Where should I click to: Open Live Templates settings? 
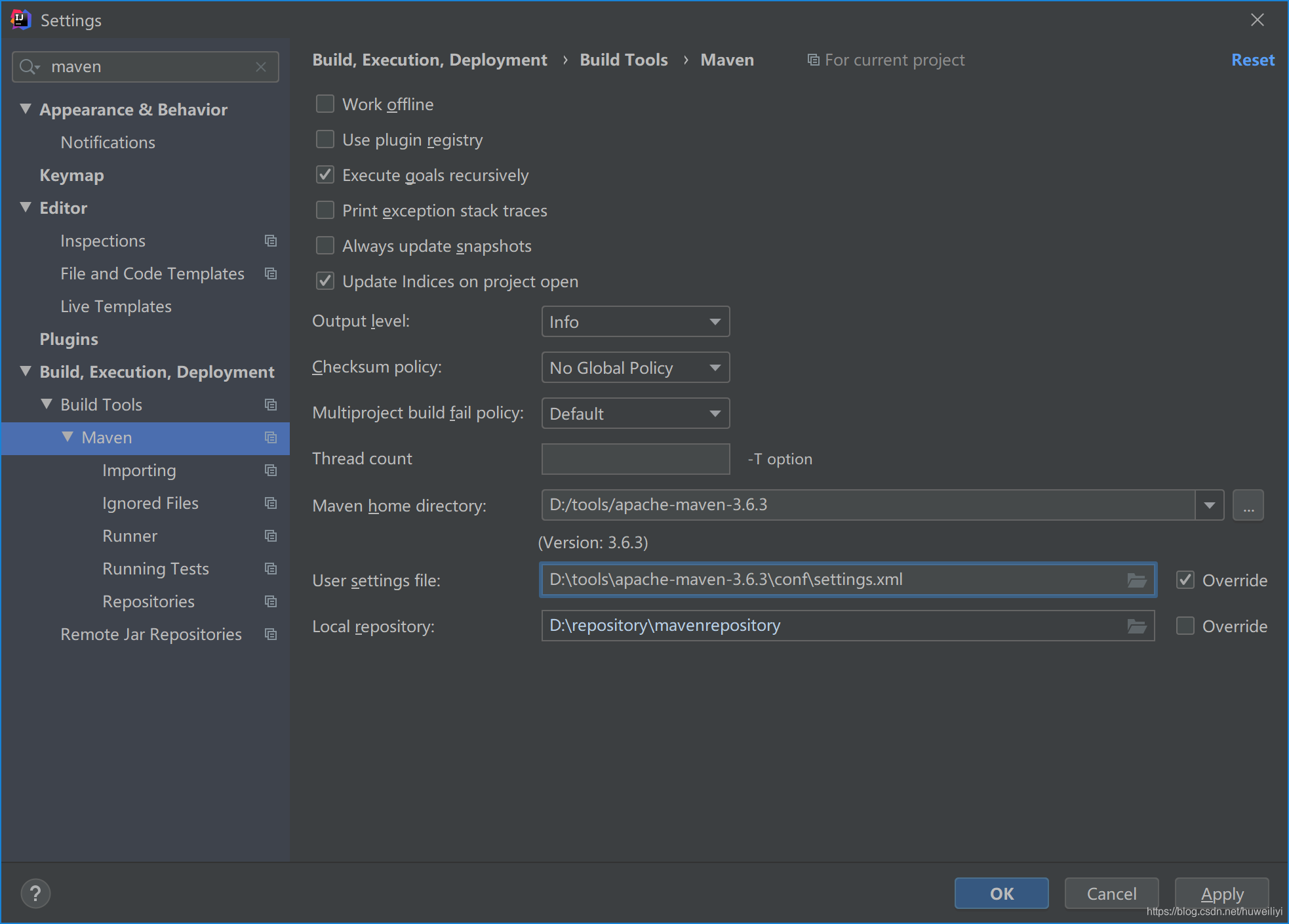click(116, 306)
